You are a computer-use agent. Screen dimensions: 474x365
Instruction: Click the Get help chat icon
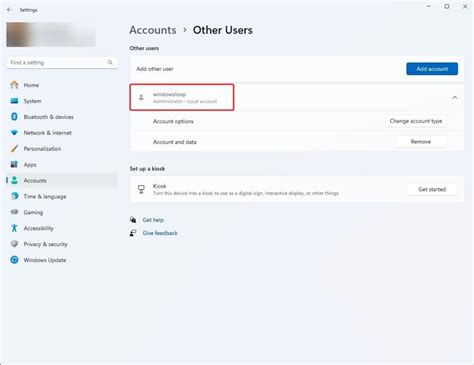pyautogui.click(x=133, y=220)
